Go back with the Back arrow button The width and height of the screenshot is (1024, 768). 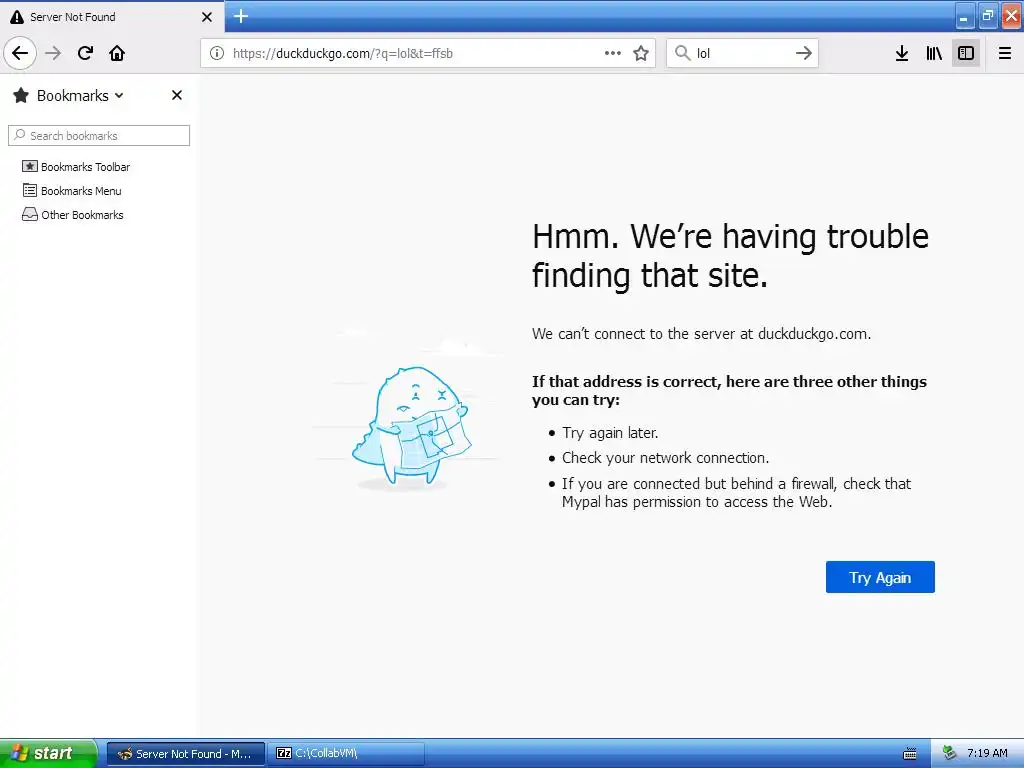pyautogui.click(x=20, y=53)
